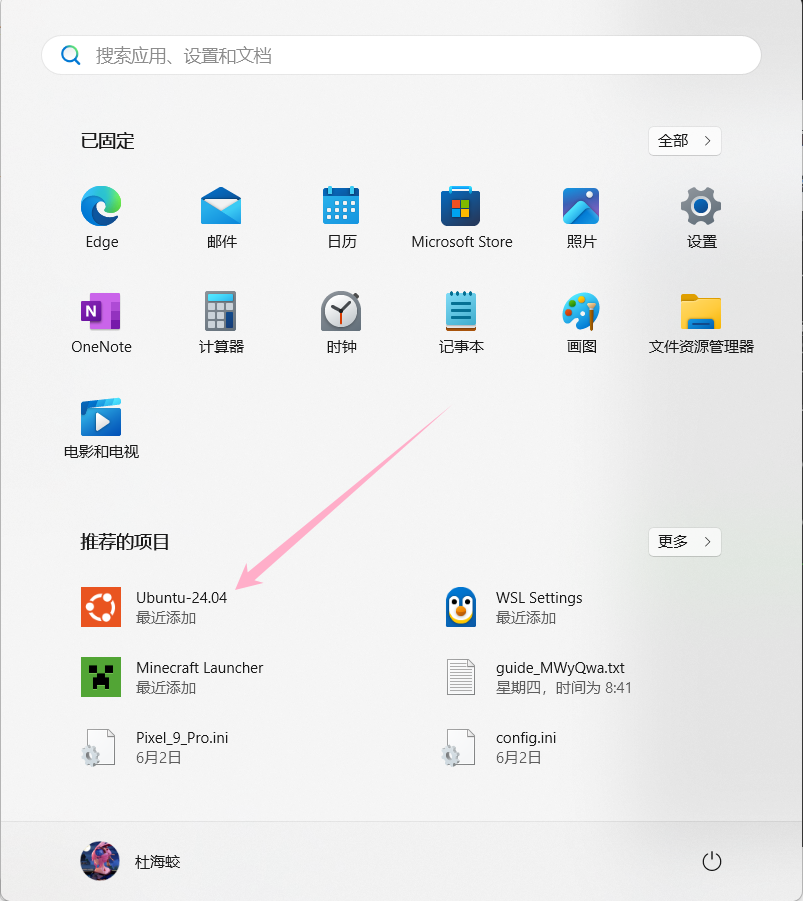Viewport: 803px width, 901px height.
Task: Click the guide_MWyQwa.txt document icon
Action: [461, 677]
